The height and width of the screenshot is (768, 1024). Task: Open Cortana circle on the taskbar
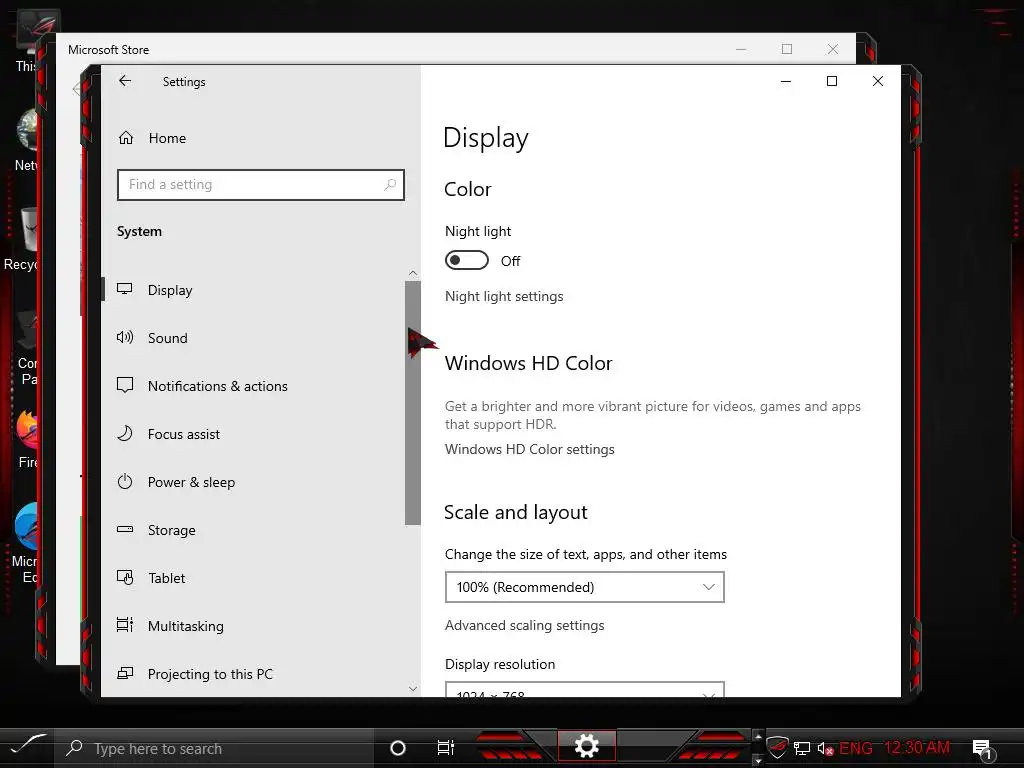(x=398, y=748)
